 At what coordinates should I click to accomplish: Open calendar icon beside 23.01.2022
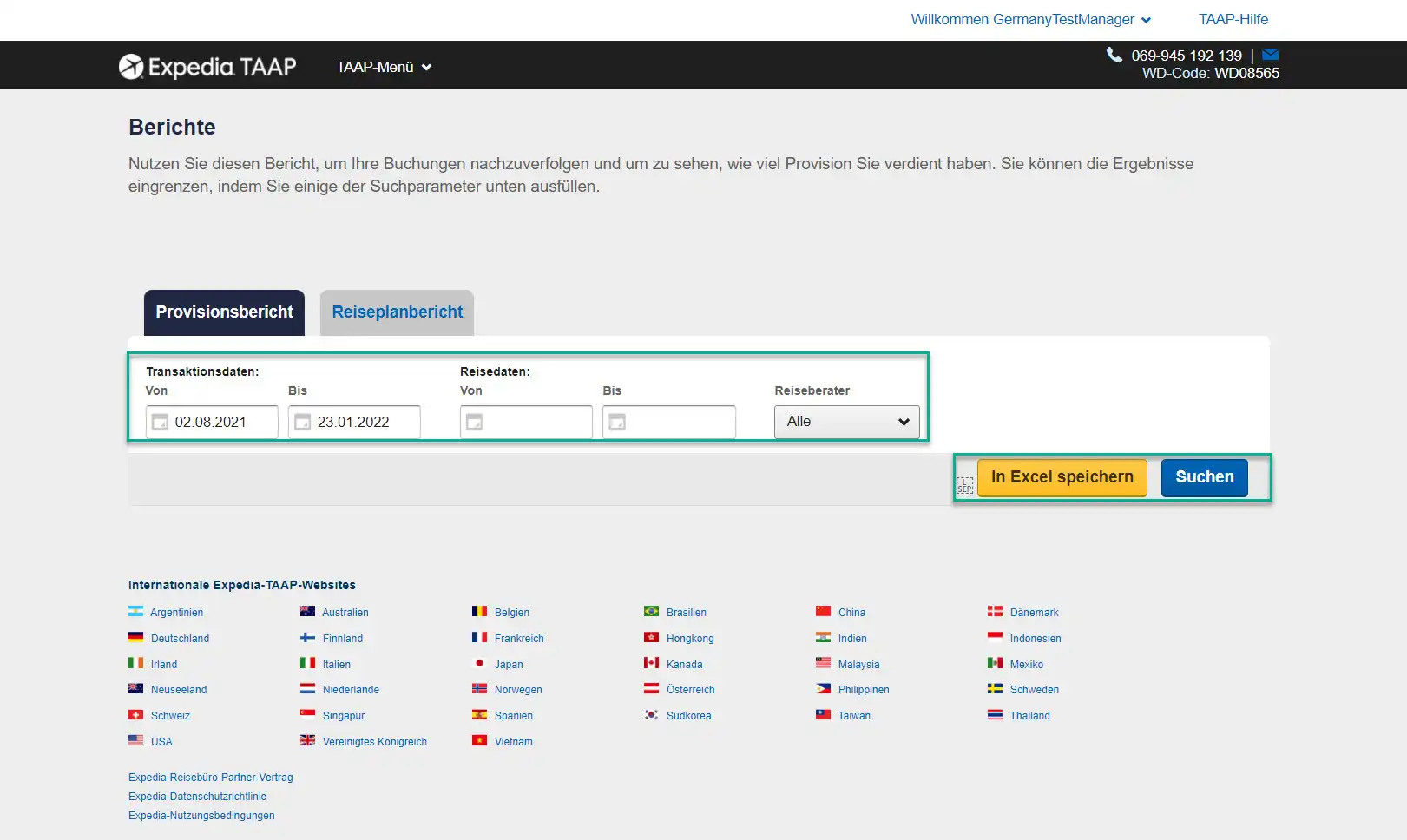(302, 422)
